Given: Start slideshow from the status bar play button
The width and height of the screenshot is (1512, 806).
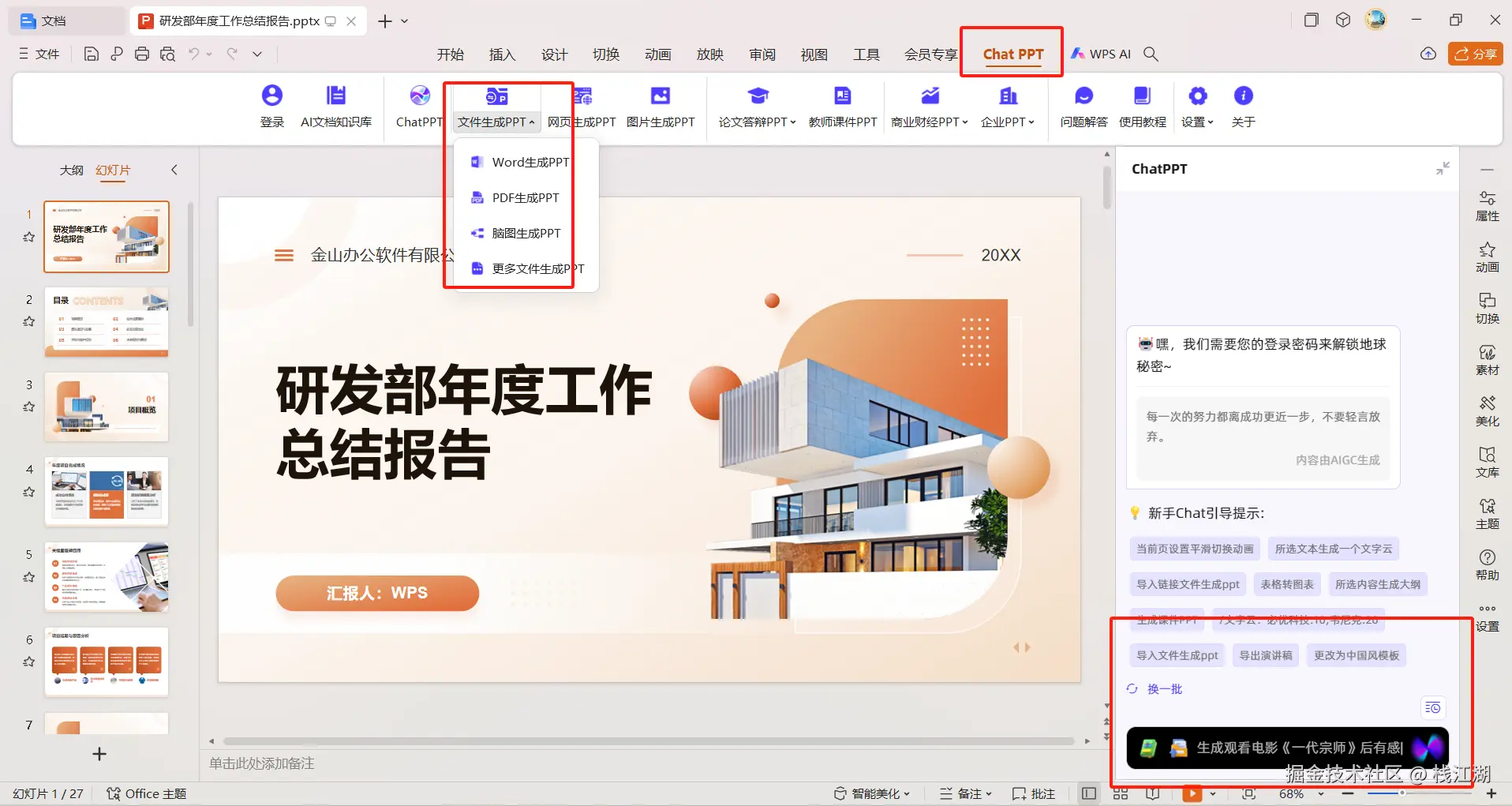Looking at the screenshot, I should (x=1192, y=793).
